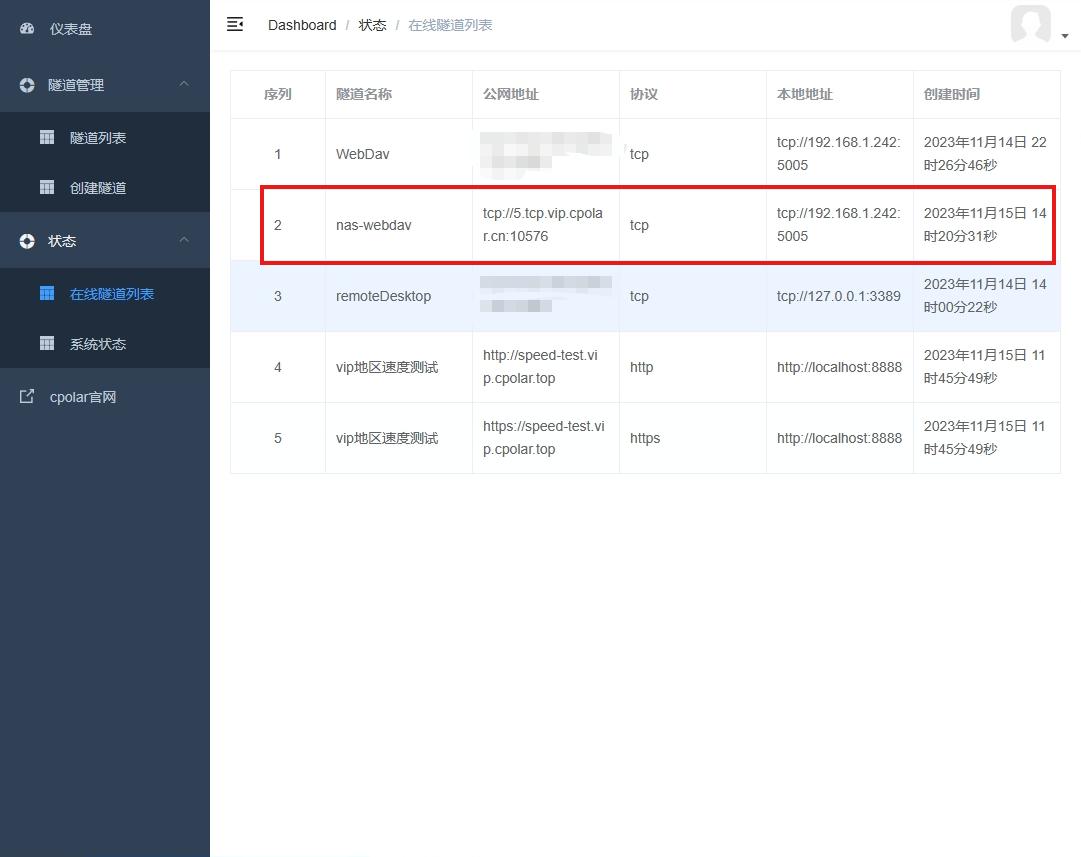Collapse the 隧道管理 menu chevron
Image resolution: width=1081 pixels, height=857 pixels.
(x=184, y=83)
